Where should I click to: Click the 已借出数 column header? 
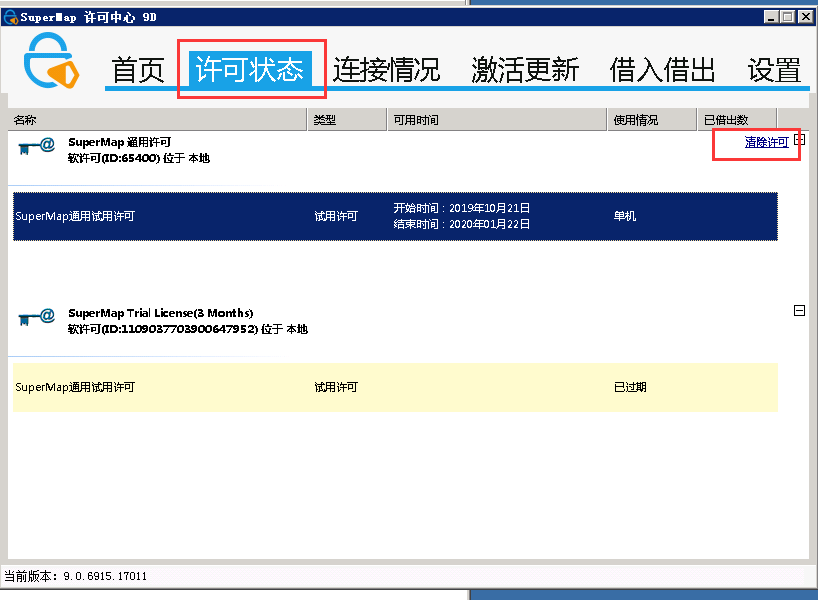click(737, 120)
